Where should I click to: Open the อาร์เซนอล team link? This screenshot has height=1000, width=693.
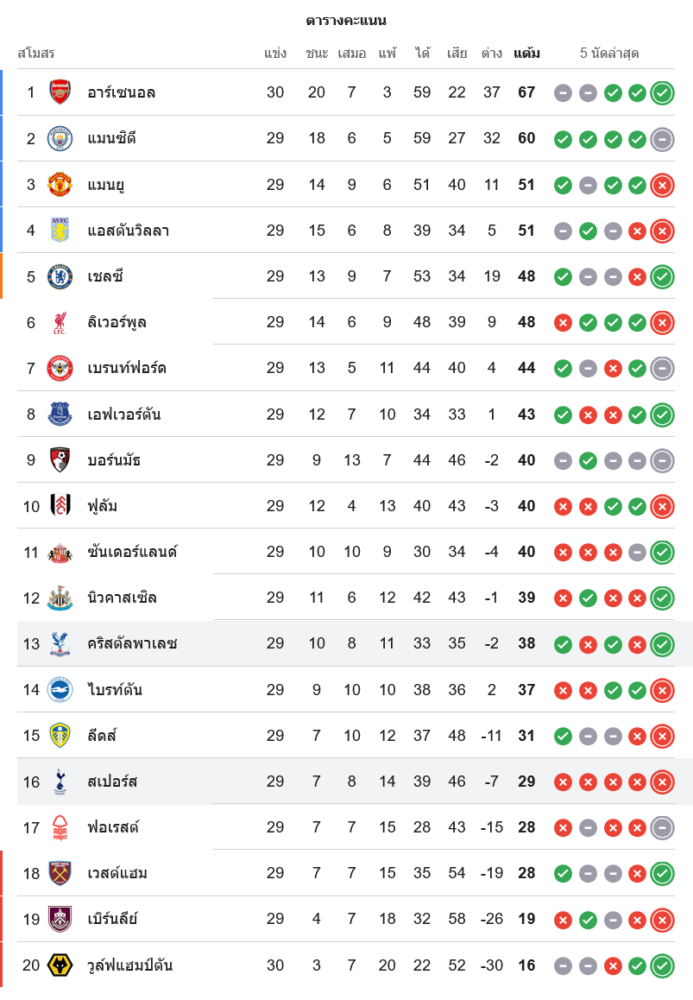click(121, 93)
